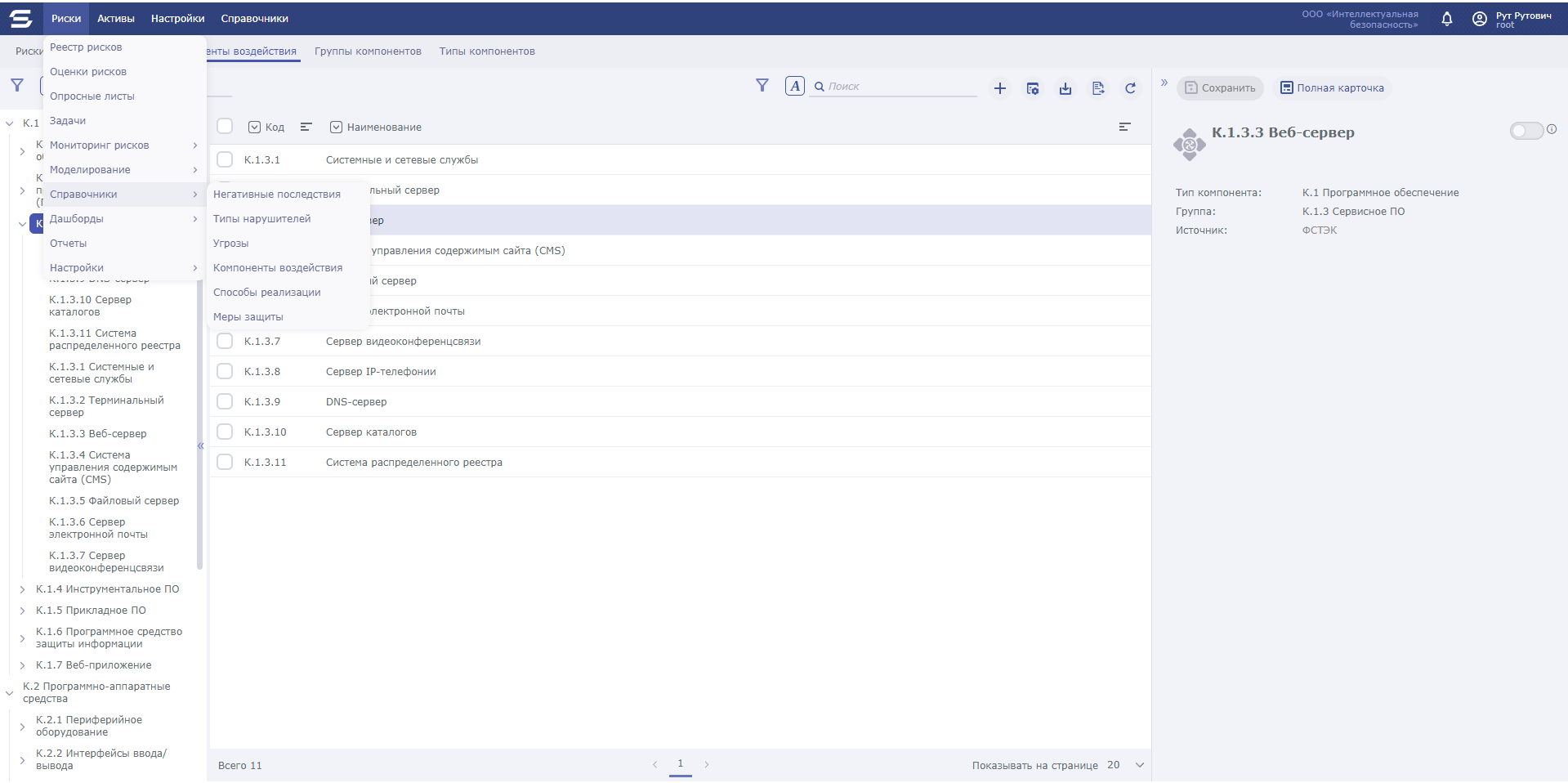This screenshot has height=783, width=1568.
Task: Select K.1.3.5 Файловый сервер in tree
Action: pyautogui.click(x=114, y=501)
